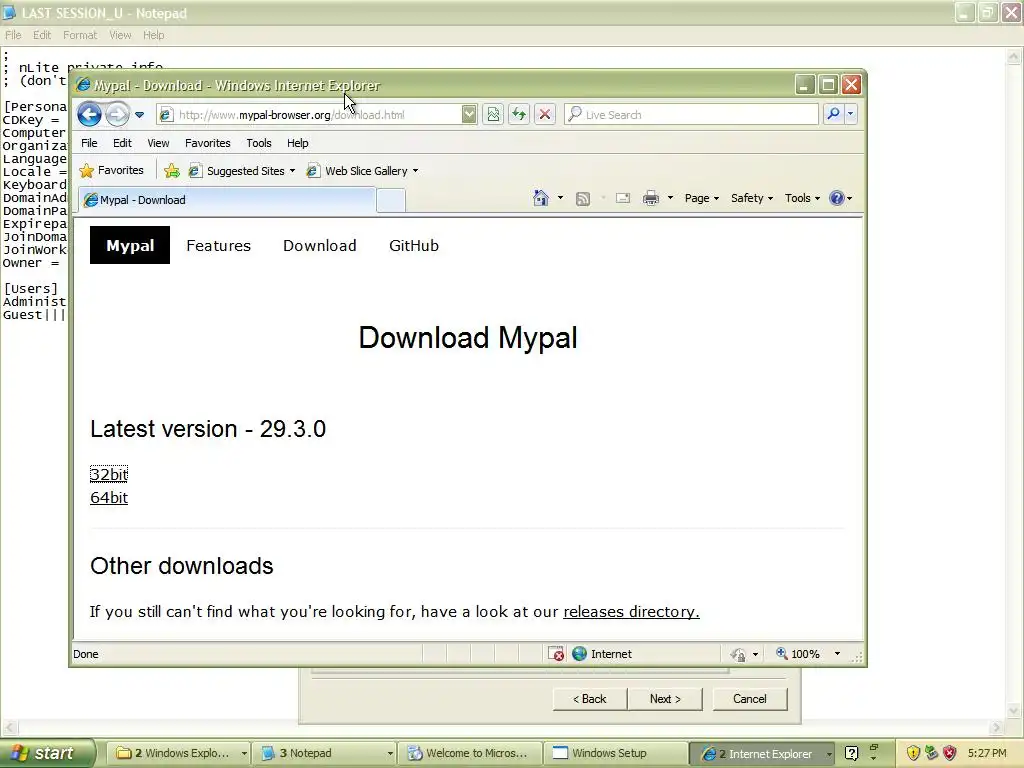
Task: Click the search magnifier button
Action: [x=833, y=114]
